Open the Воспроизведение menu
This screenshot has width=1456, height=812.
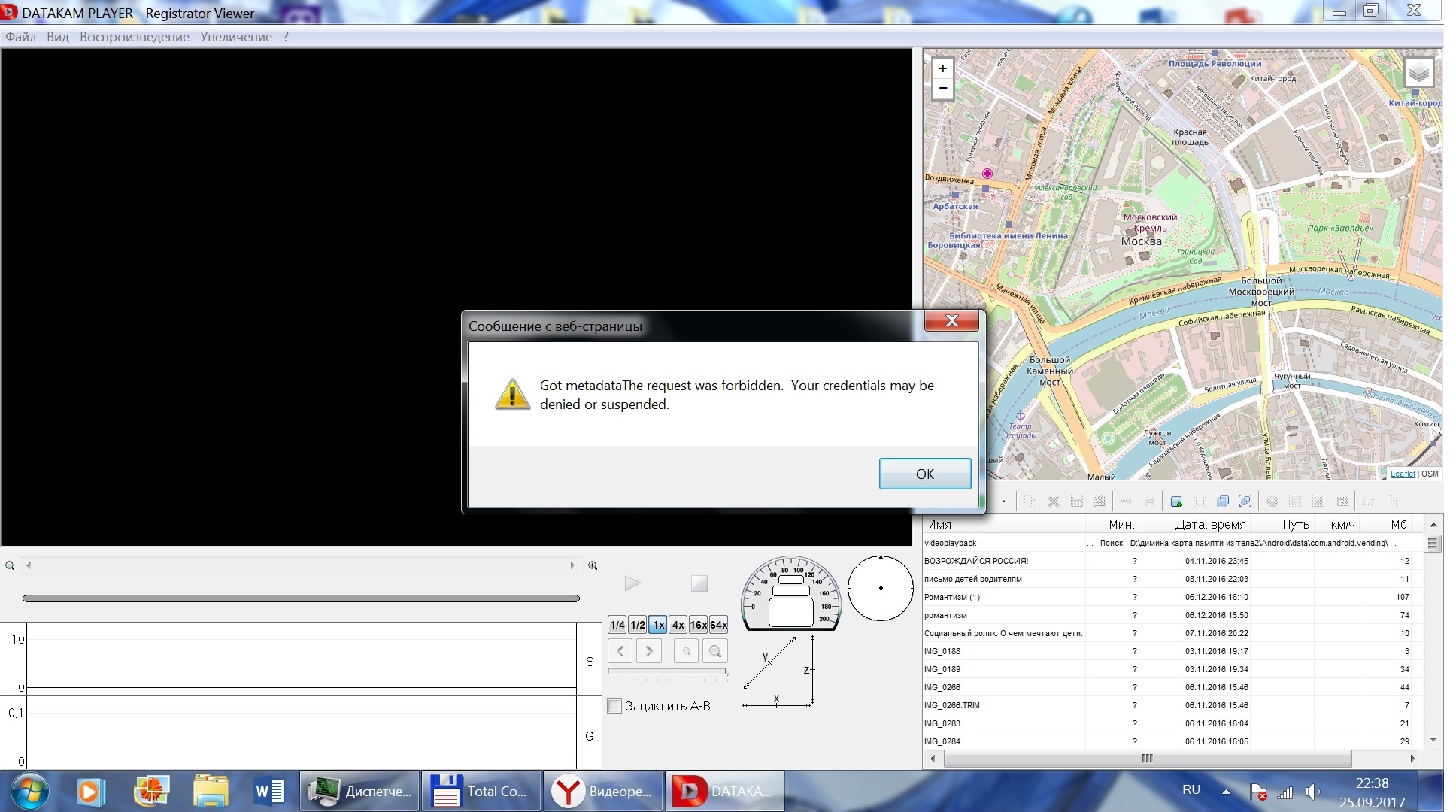coord(134,37)
